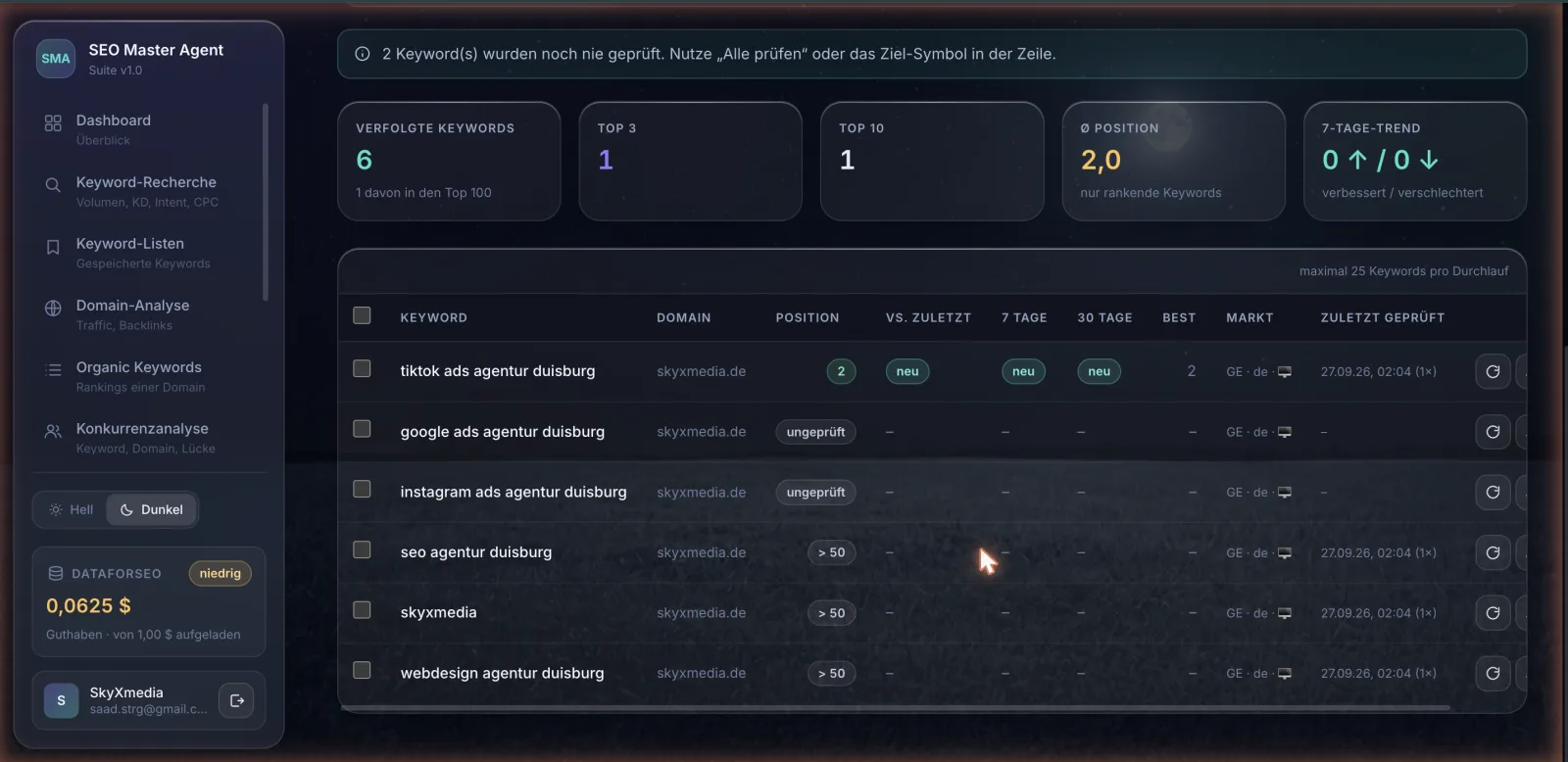Click the SkyXmedia user avatar

[x=61, y=700]
